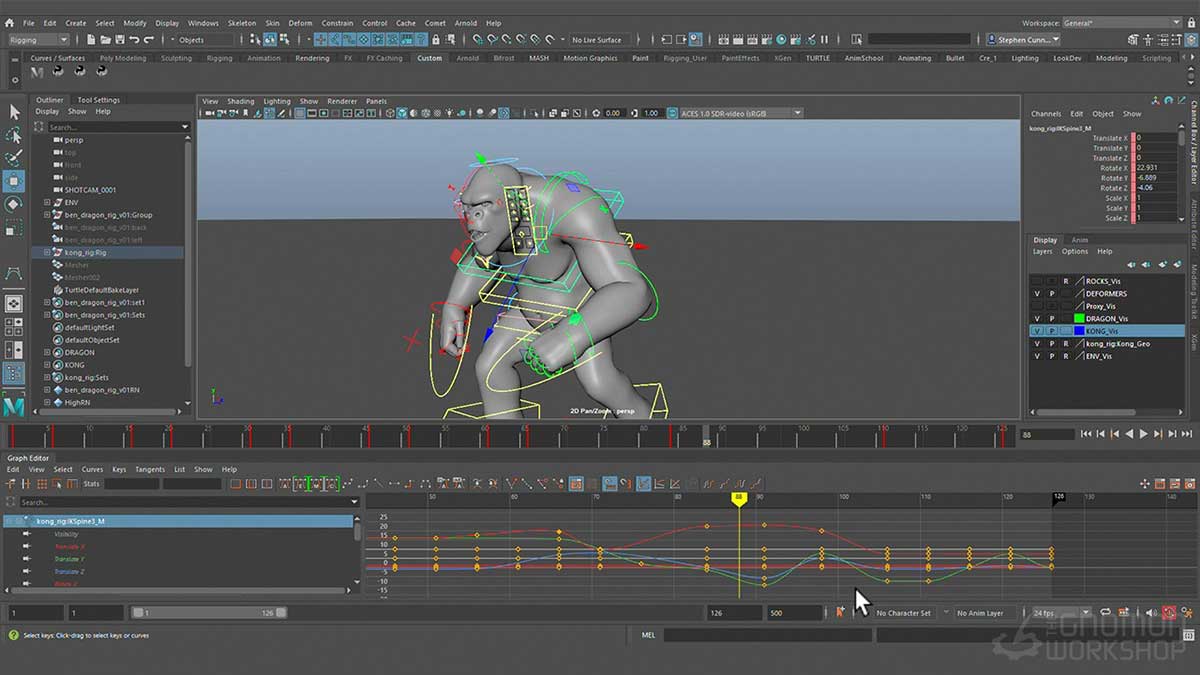Image resolution: width=1200 pixels, height=675 pixels.
Task: Switch to the Anim tab in the layer panel
Action: [x=1079, y=240]
